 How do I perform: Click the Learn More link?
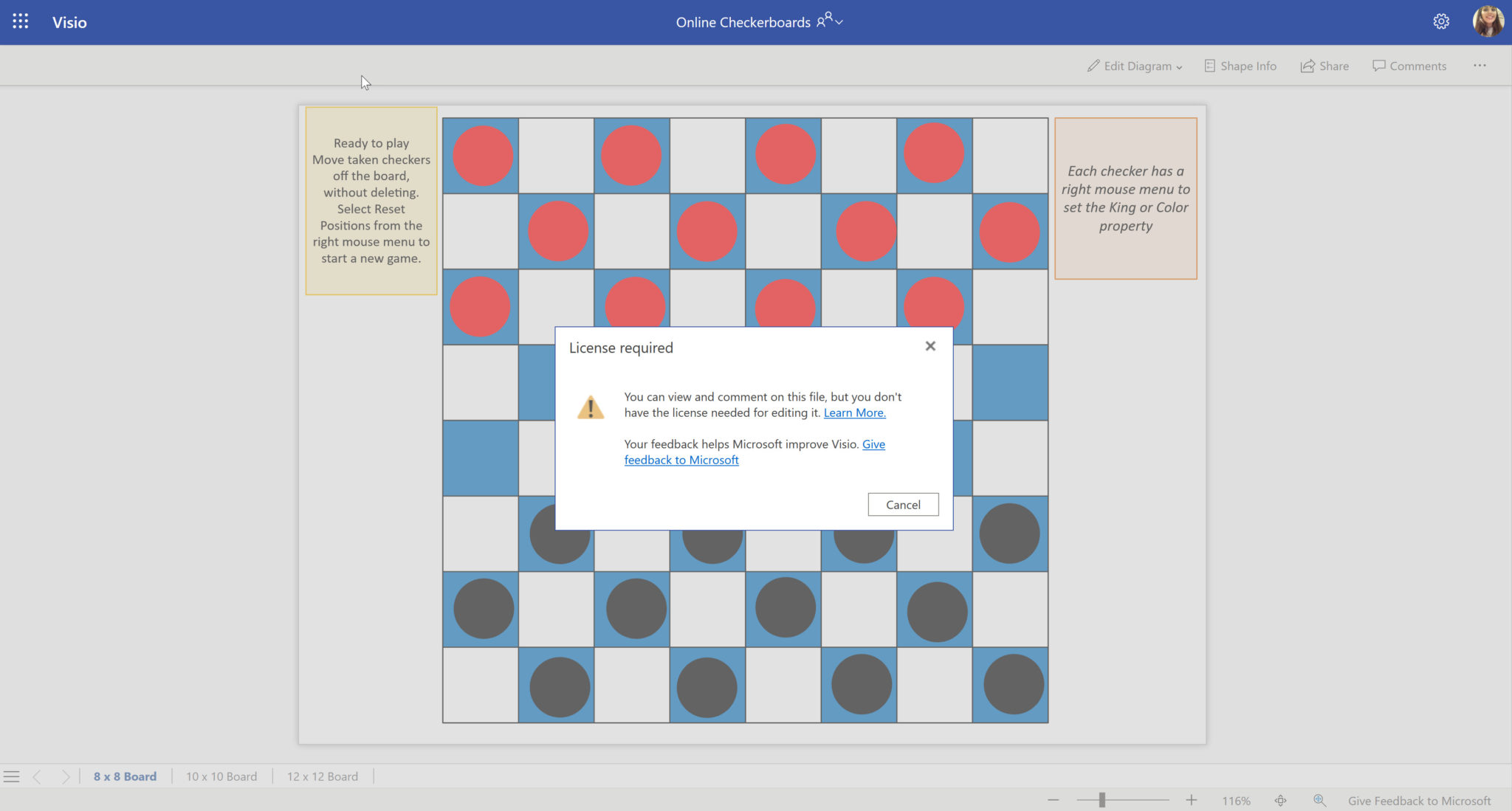point(854,412)
